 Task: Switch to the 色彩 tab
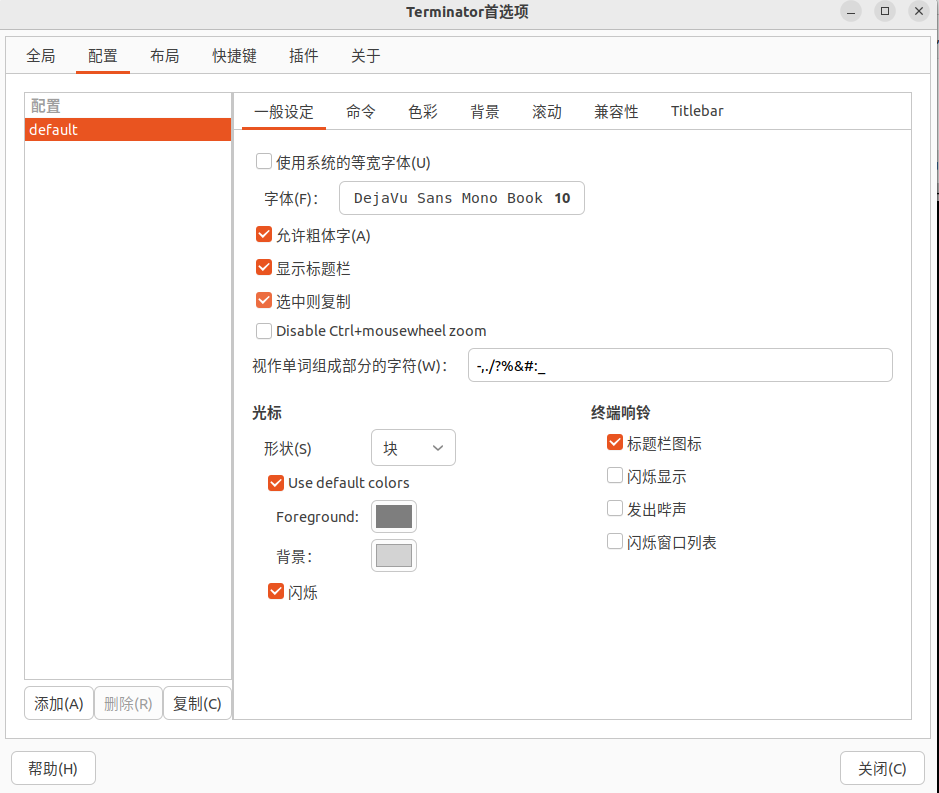pos(423,112)
